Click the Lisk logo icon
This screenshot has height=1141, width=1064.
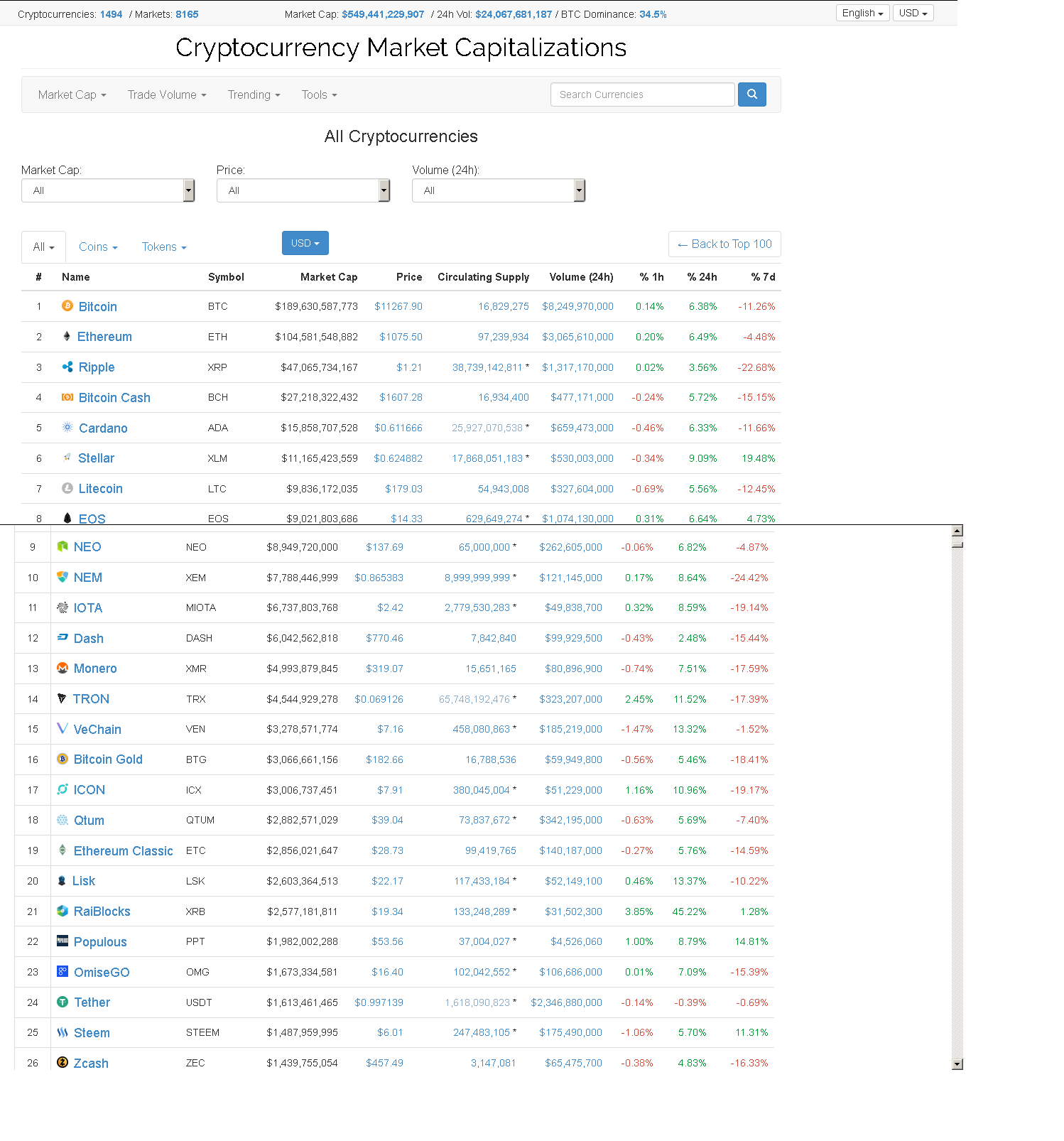(x=62, y=880)
